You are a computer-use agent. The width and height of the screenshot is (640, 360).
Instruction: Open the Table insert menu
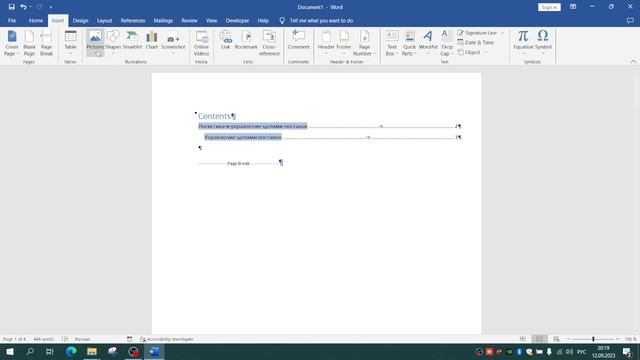tap(71, 43)
